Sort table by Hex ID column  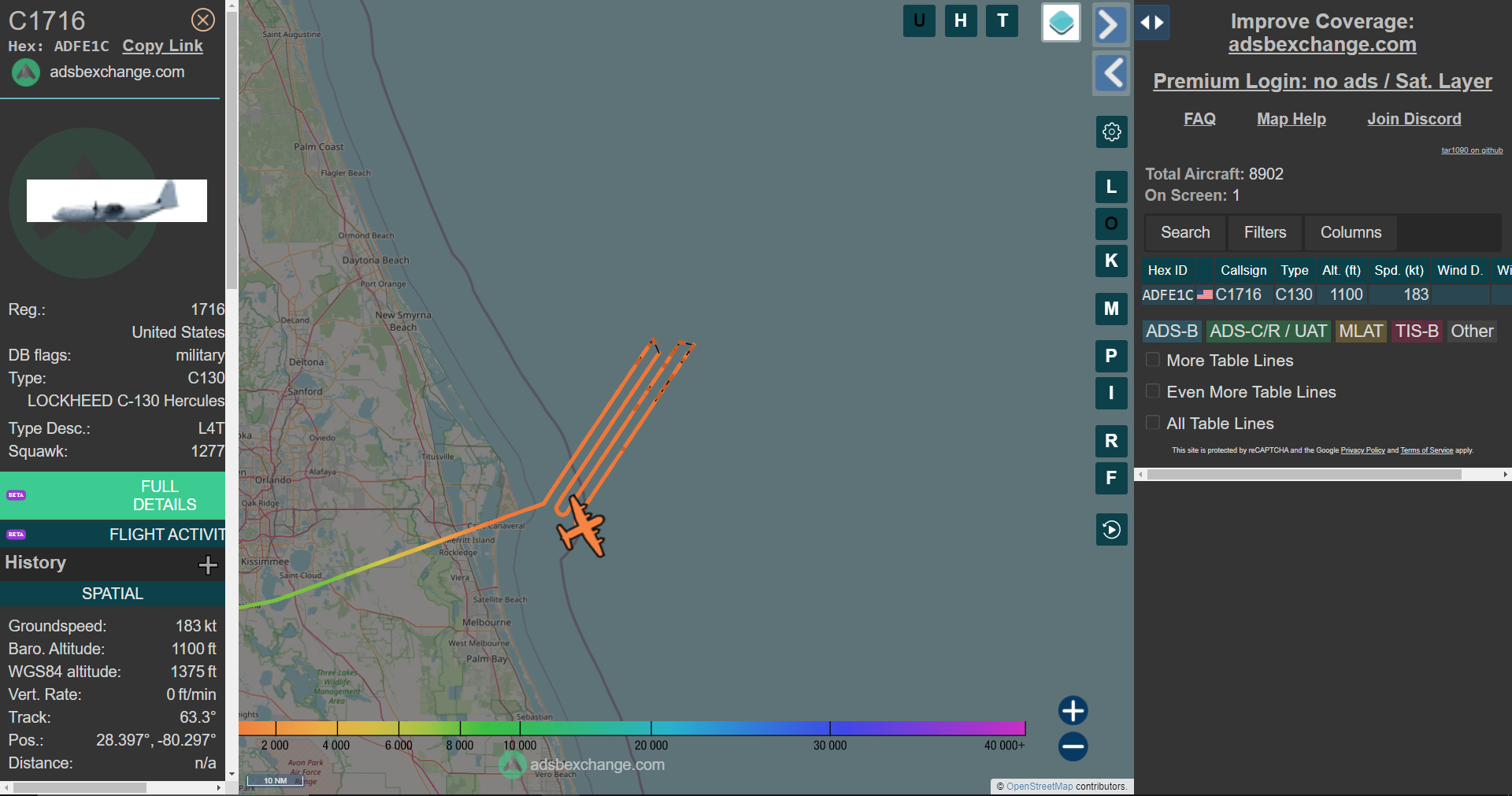click(1167, 270)
